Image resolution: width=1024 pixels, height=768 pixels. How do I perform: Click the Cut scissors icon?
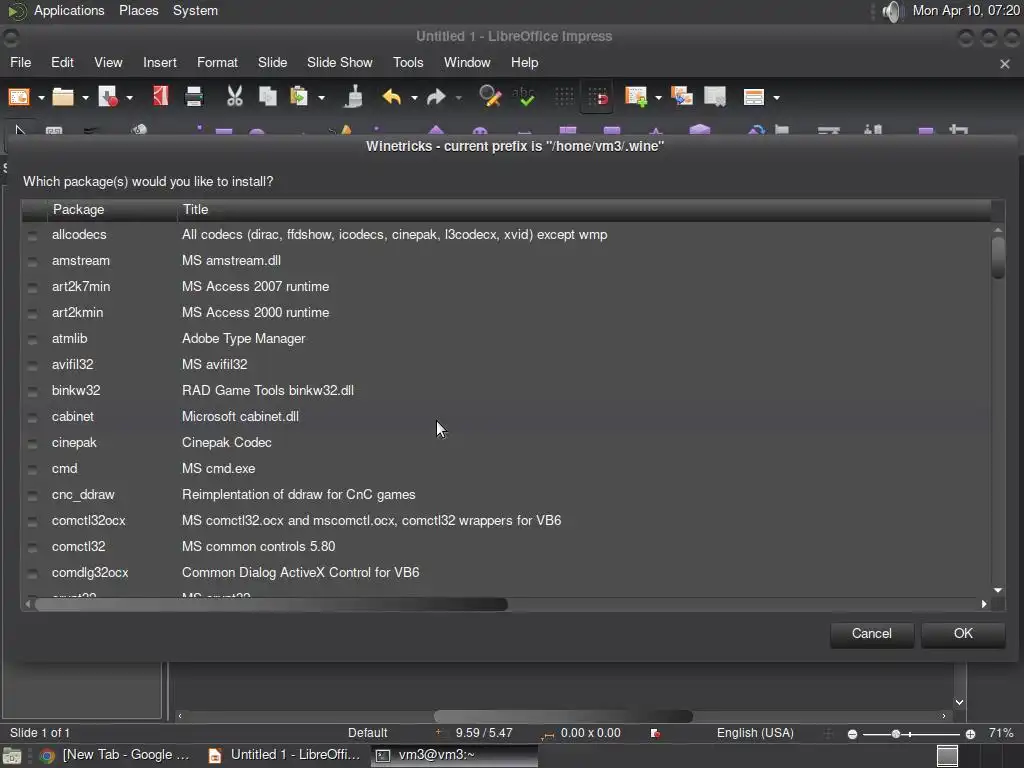(x=234, y=97)
